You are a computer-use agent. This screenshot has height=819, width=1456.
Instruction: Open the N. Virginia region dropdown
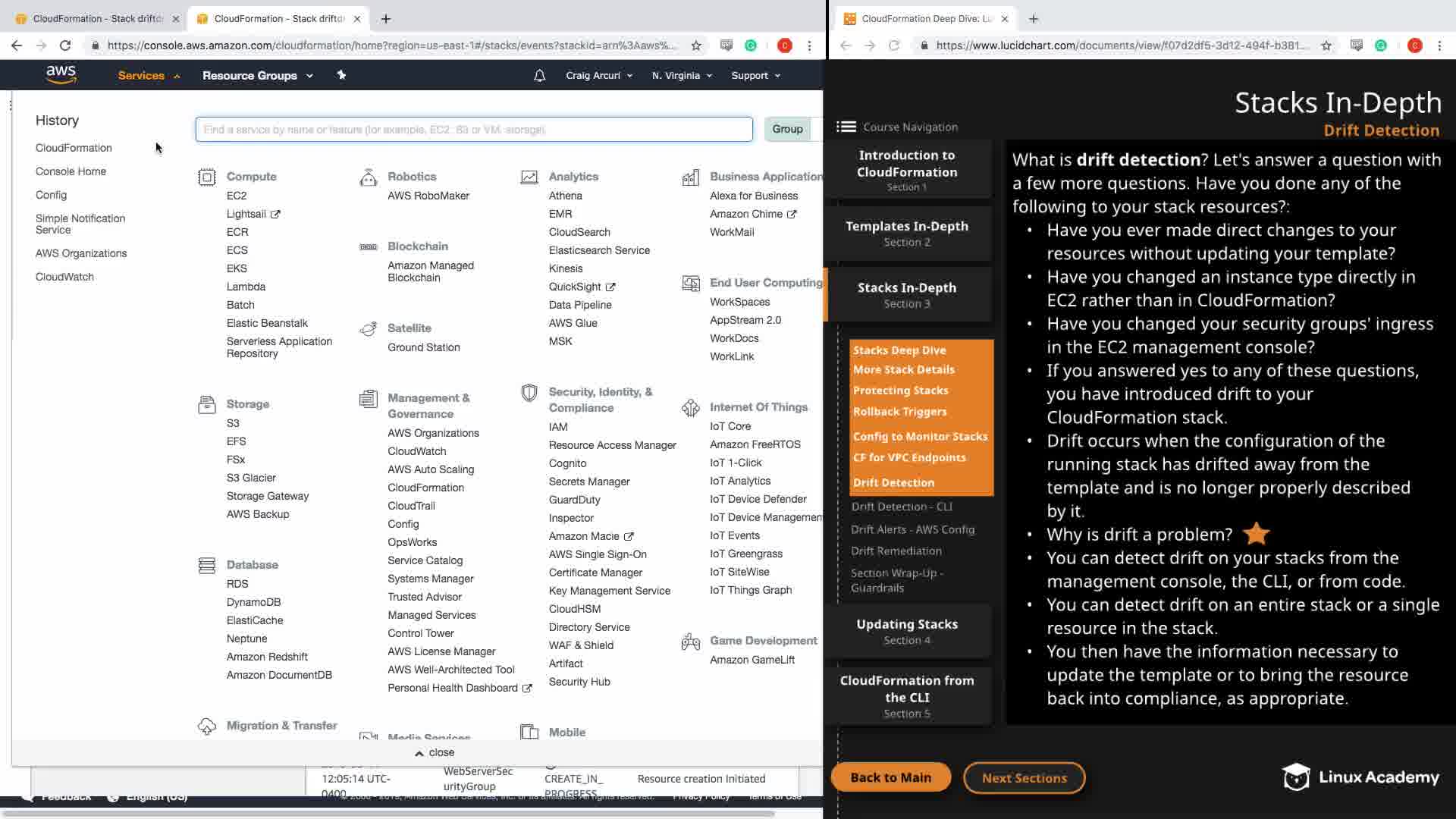[x=681, y=75]
